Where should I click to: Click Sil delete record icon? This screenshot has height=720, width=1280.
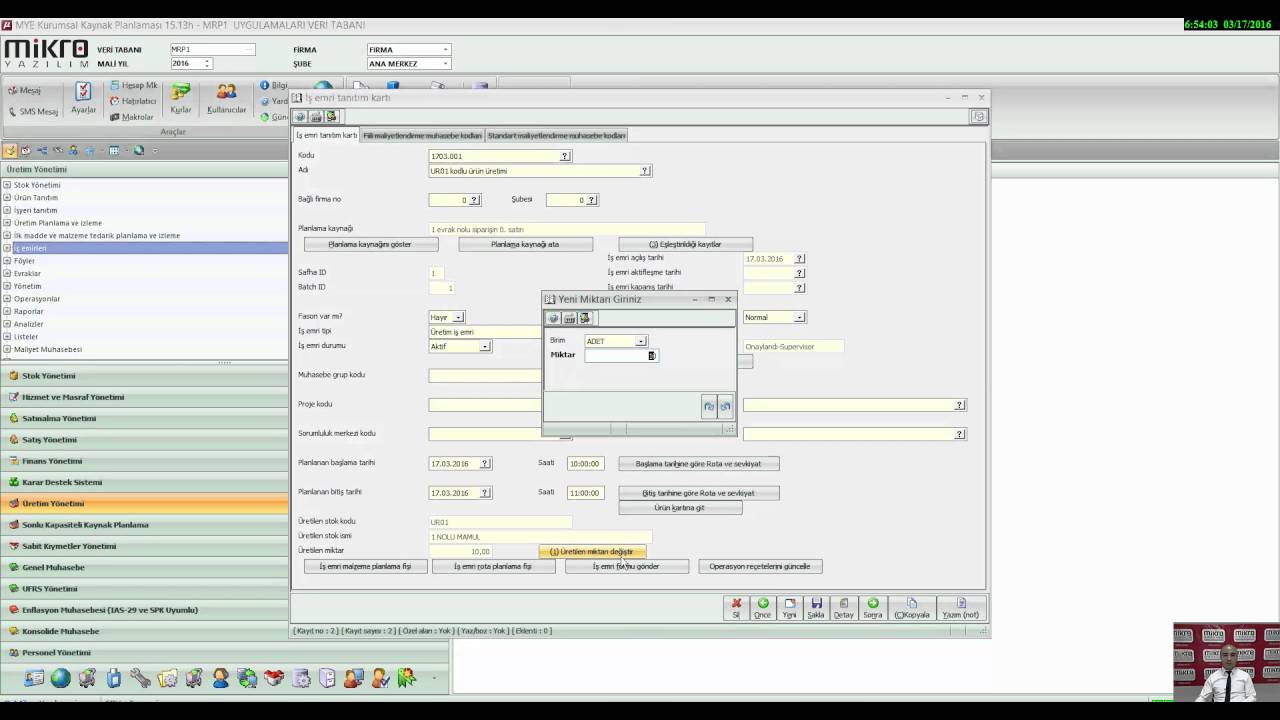pos(736,608)
